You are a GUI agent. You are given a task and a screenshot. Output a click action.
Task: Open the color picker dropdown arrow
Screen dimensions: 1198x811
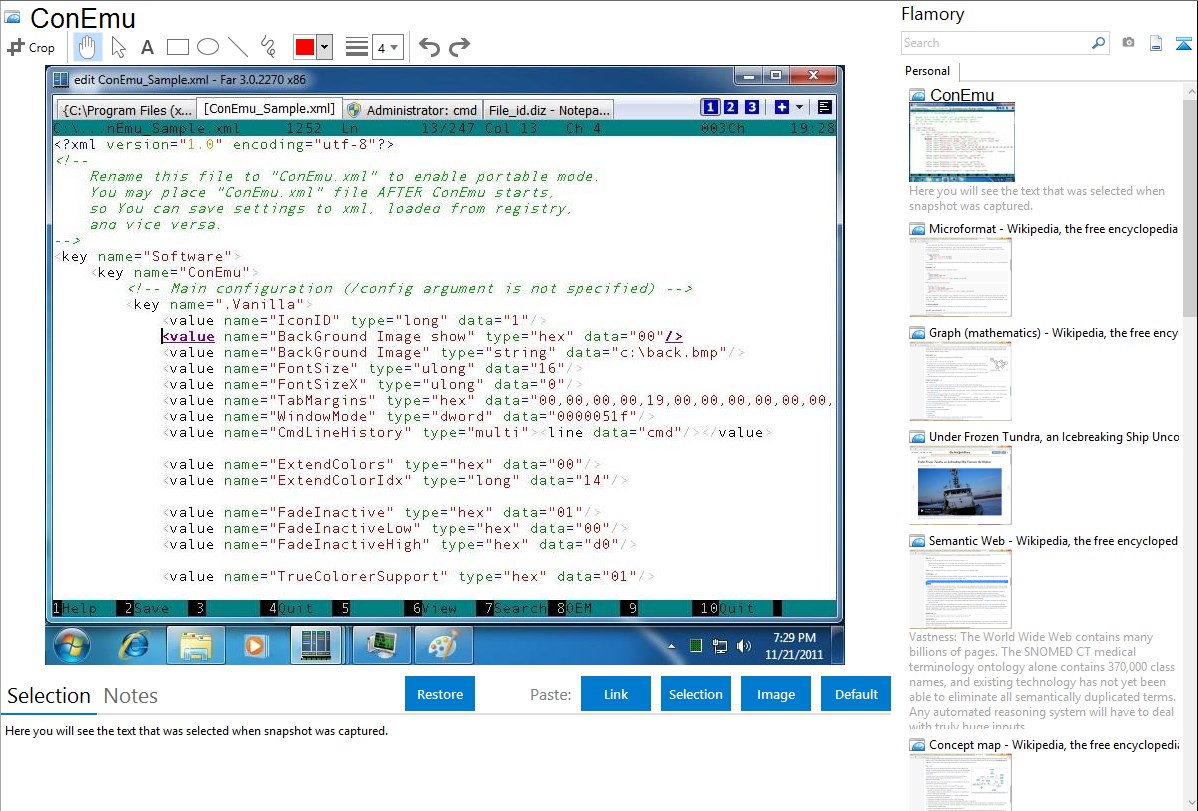tap(325, 47)
